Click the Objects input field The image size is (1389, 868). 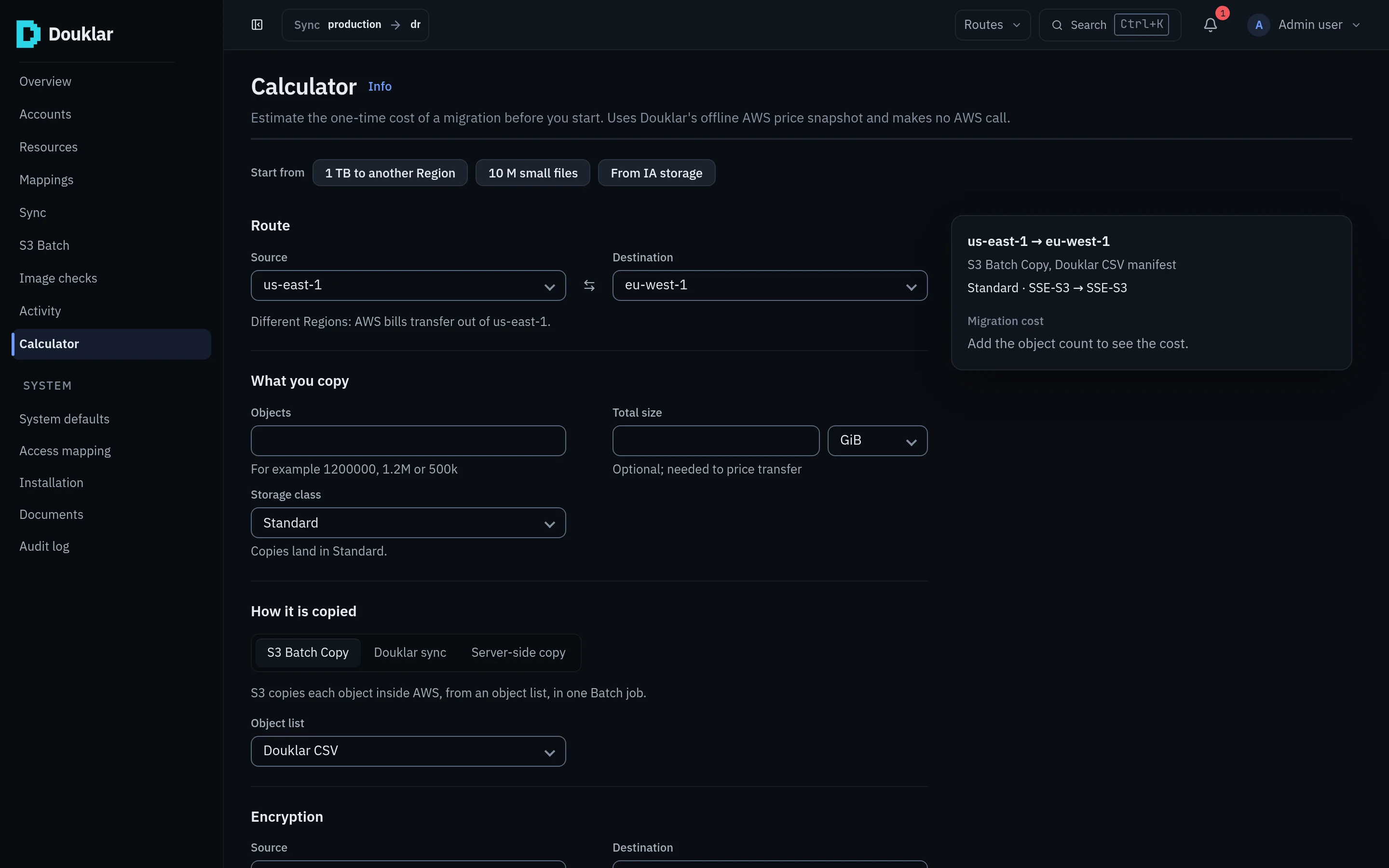[x=408, y=441]
